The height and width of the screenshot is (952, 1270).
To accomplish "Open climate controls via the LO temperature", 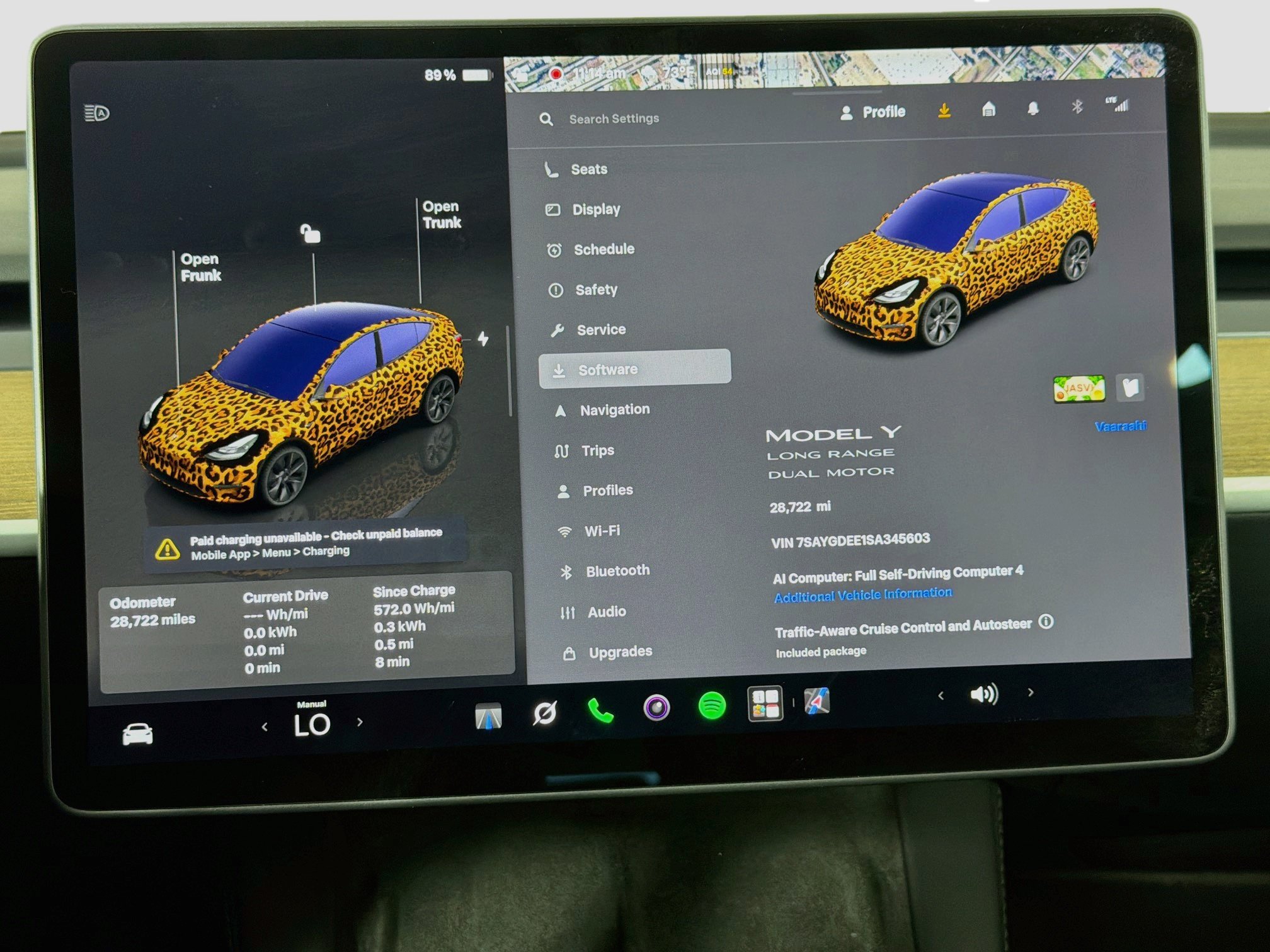I will click(312, 725).
